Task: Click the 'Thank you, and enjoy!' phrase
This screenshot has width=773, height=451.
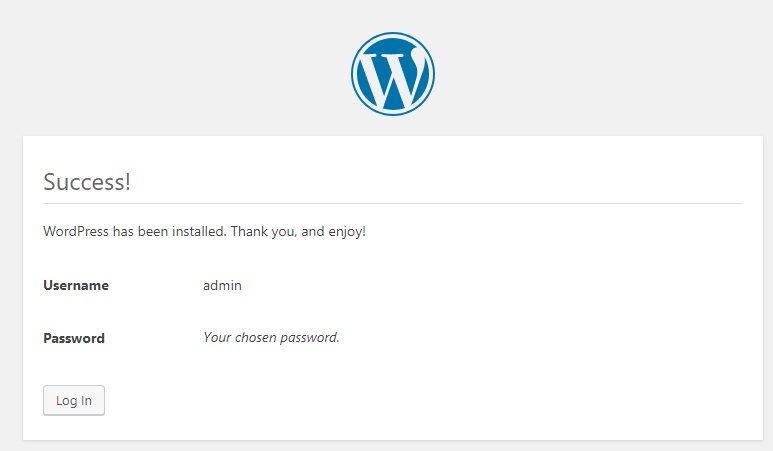Action: [x=298, y=232]
